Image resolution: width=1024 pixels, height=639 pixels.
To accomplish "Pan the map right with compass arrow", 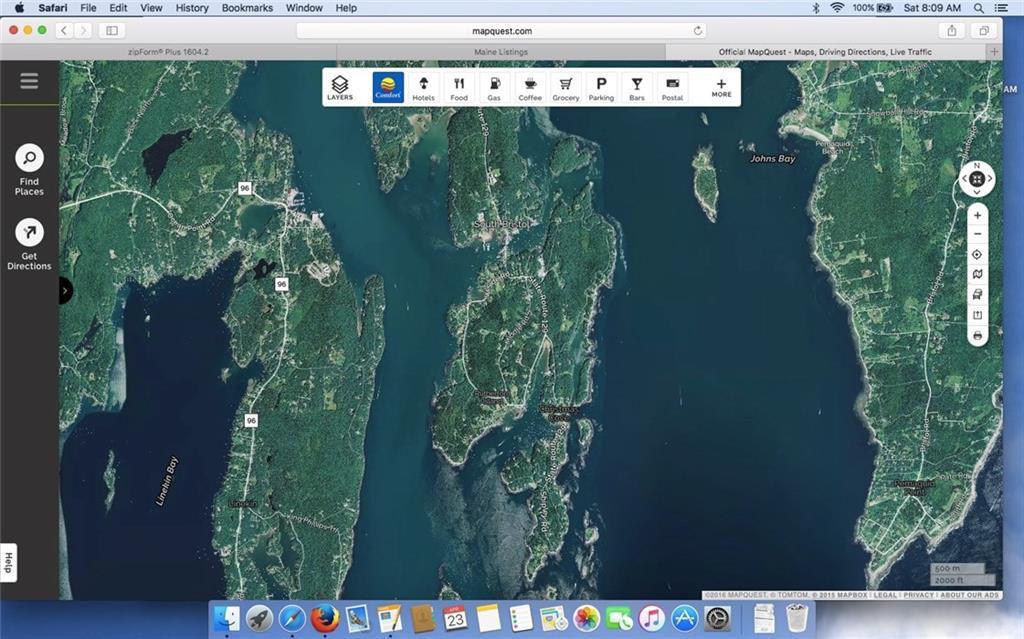I will (990, 178).
